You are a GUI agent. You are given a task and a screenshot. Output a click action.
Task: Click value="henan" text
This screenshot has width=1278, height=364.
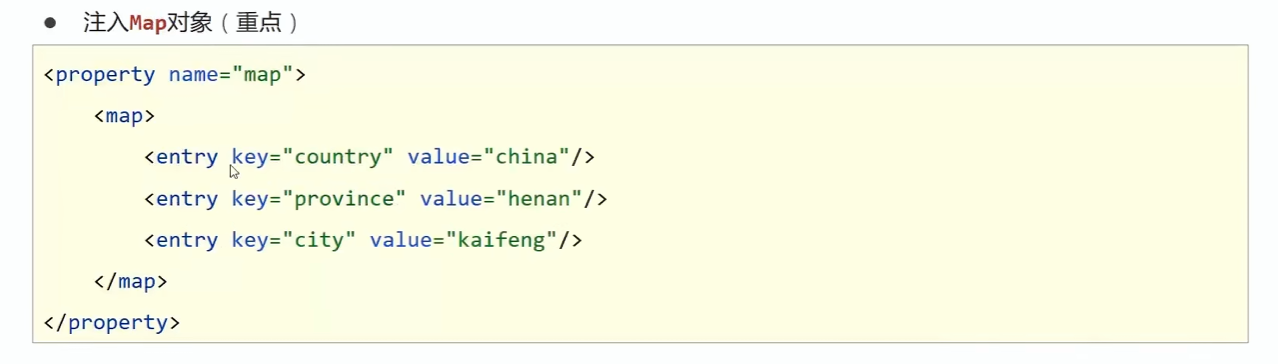[x=501, y=199]
